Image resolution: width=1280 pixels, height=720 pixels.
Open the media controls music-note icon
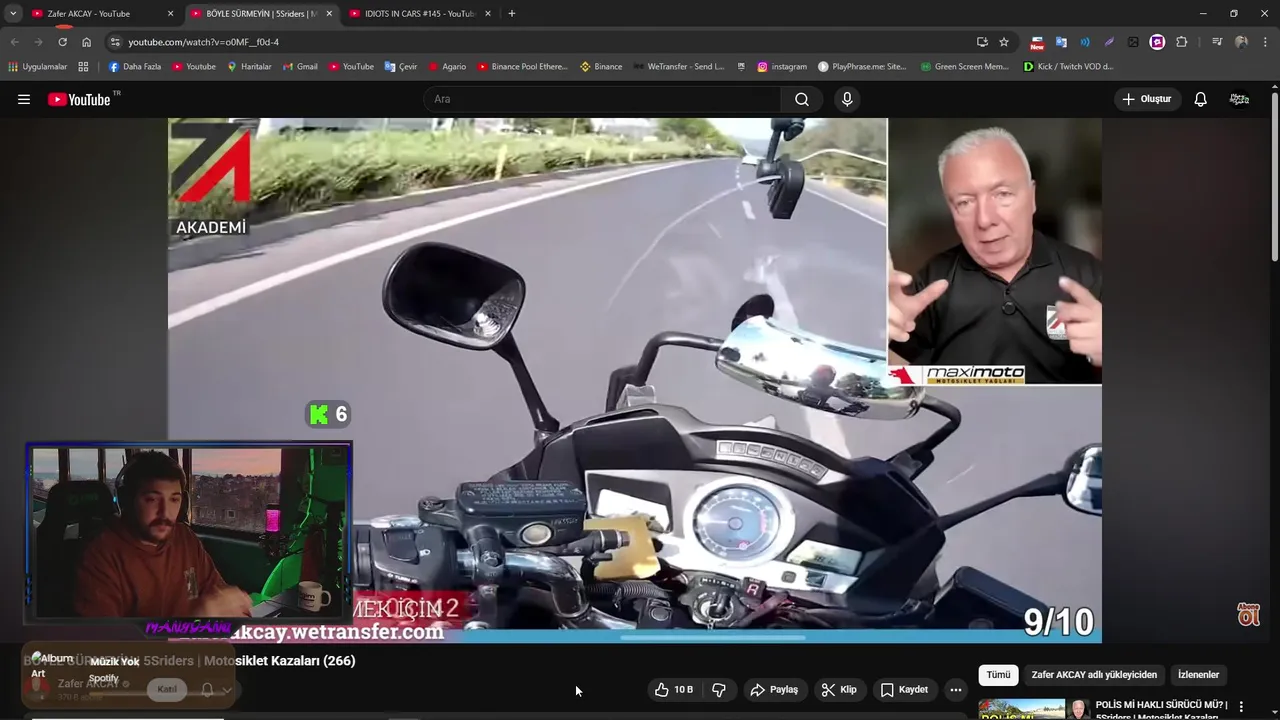(x=1216, y=42)
